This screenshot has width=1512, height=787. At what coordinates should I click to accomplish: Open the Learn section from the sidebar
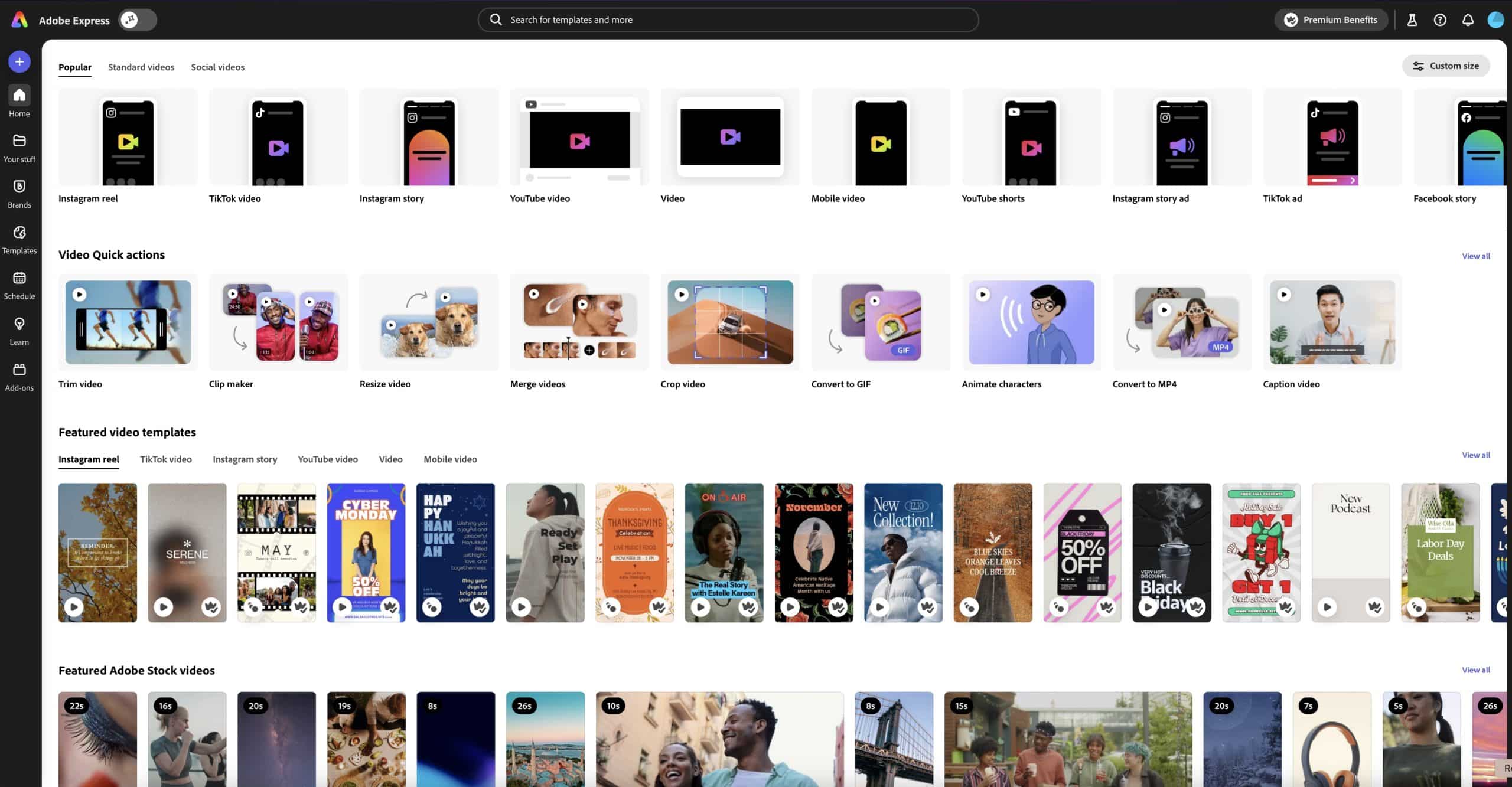pos(19,331)
